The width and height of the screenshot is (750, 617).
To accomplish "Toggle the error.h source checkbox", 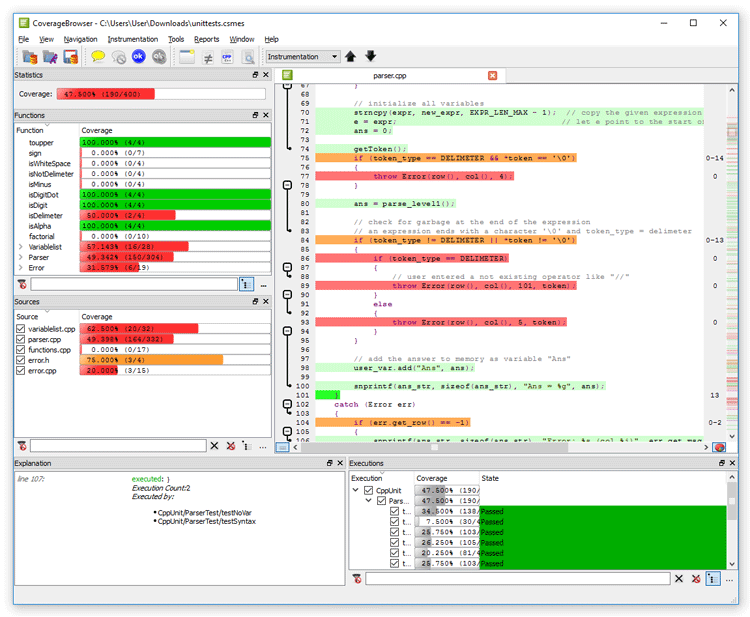I will [20, 359].
